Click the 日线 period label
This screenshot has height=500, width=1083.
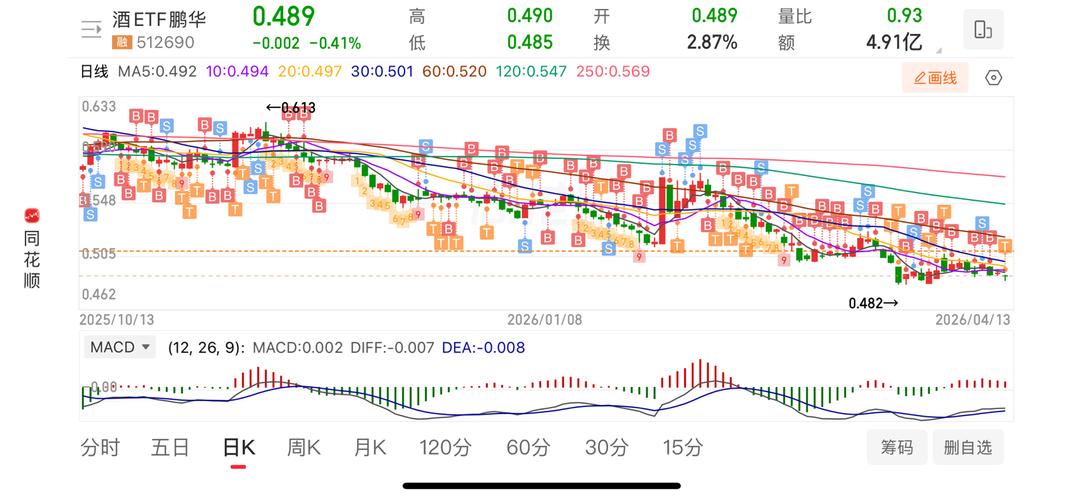[x=95, y=72]
